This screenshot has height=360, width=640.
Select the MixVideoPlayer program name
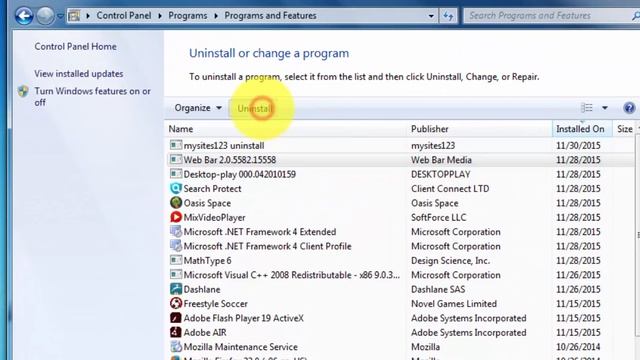point(214,218)
